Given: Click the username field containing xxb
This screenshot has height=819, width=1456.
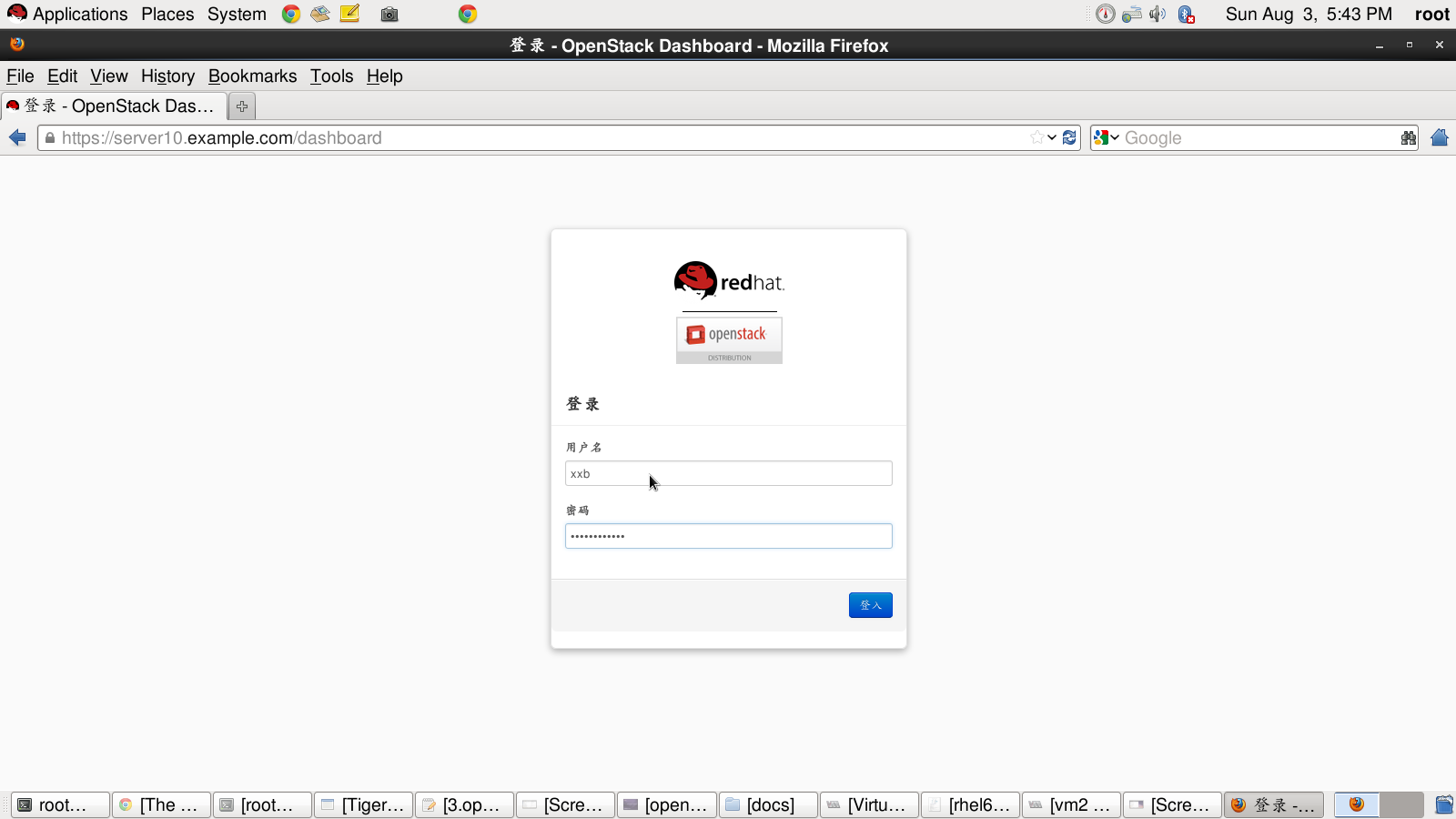Looking at the screenshot, I should click(x=729, y=473).
